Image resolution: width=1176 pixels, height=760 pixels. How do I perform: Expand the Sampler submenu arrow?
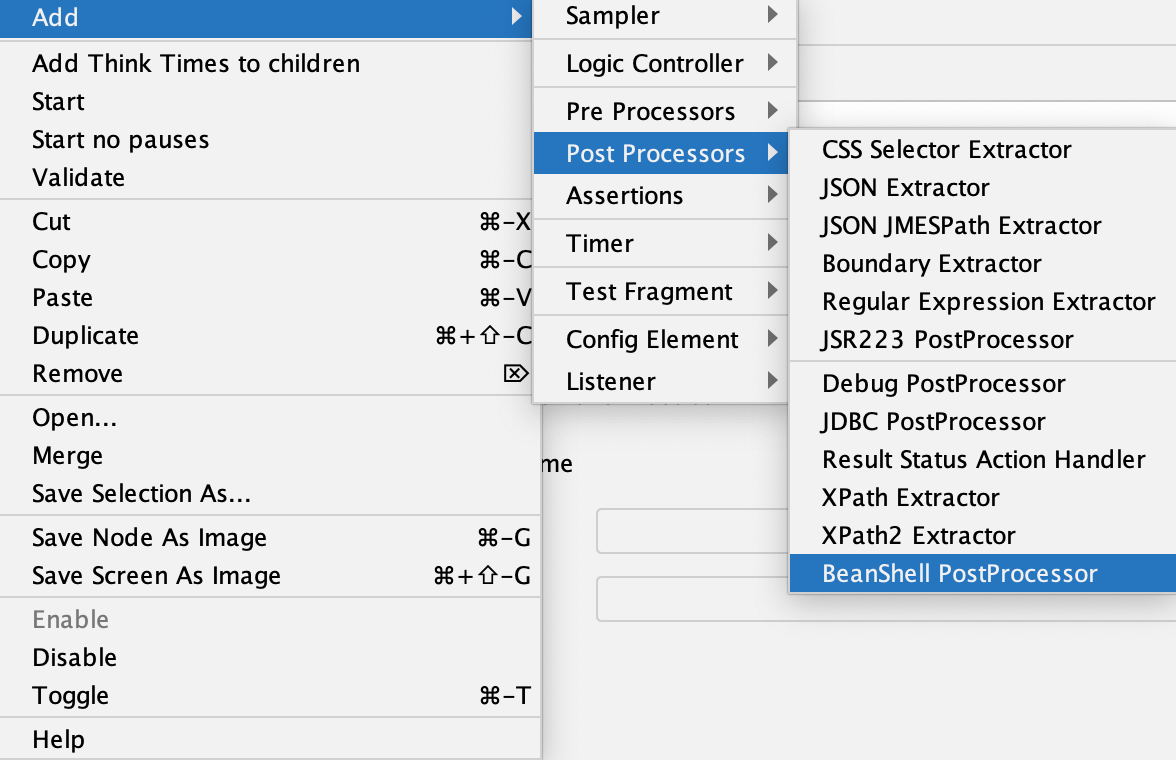773,15
